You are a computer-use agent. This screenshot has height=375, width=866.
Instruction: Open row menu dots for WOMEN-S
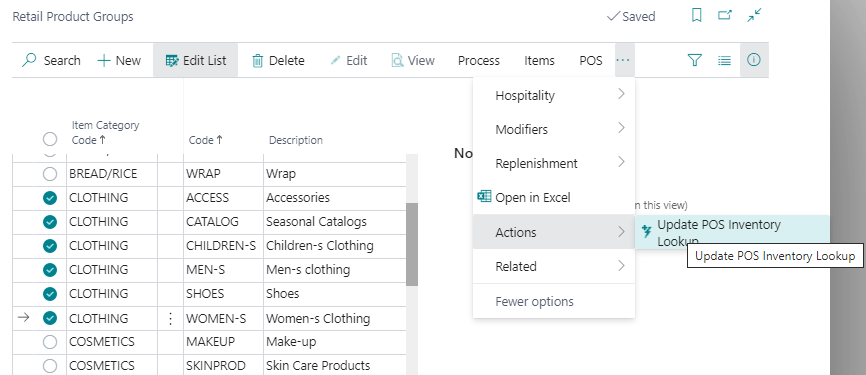click(171, 319)
